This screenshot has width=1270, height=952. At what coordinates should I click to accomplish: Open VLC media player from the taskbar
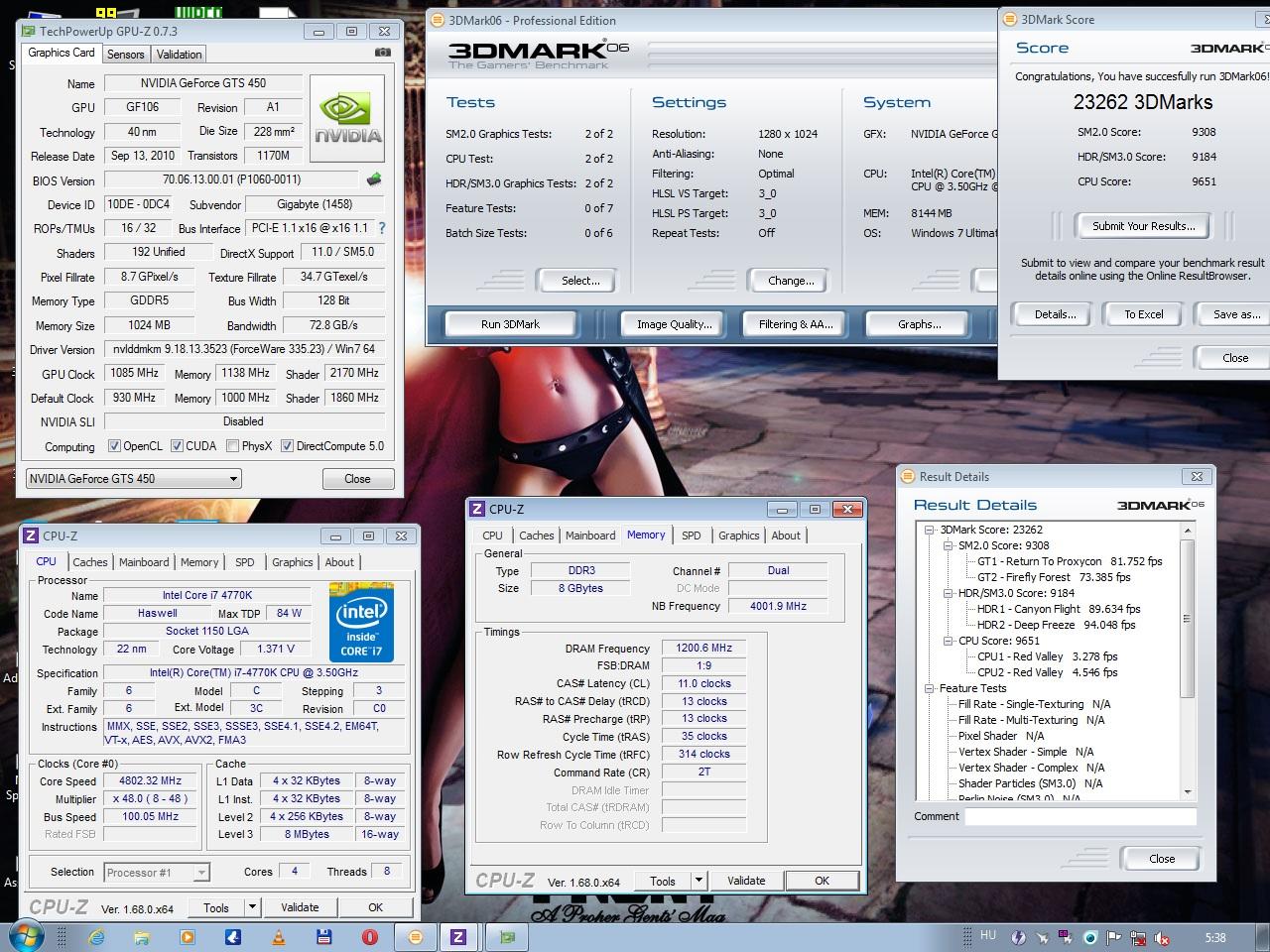(x=279, y=936)
